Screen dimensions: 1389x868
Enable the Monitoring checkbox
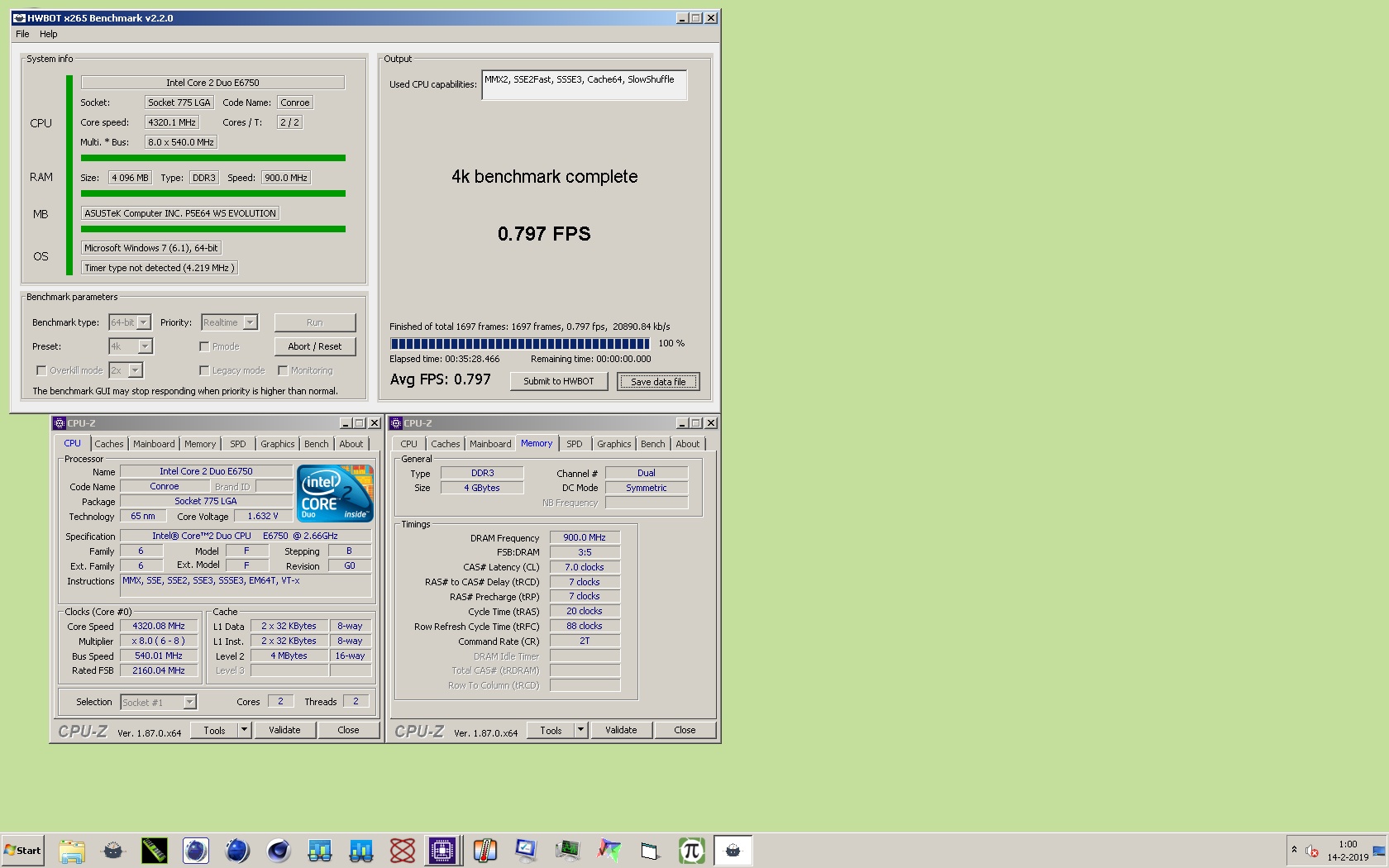(x=283, y=370)
